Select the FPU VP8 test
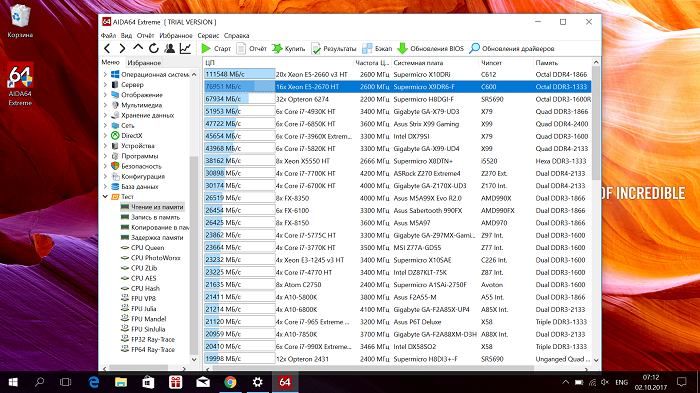Viewport: 700px width, 393px height. (143, 299)
